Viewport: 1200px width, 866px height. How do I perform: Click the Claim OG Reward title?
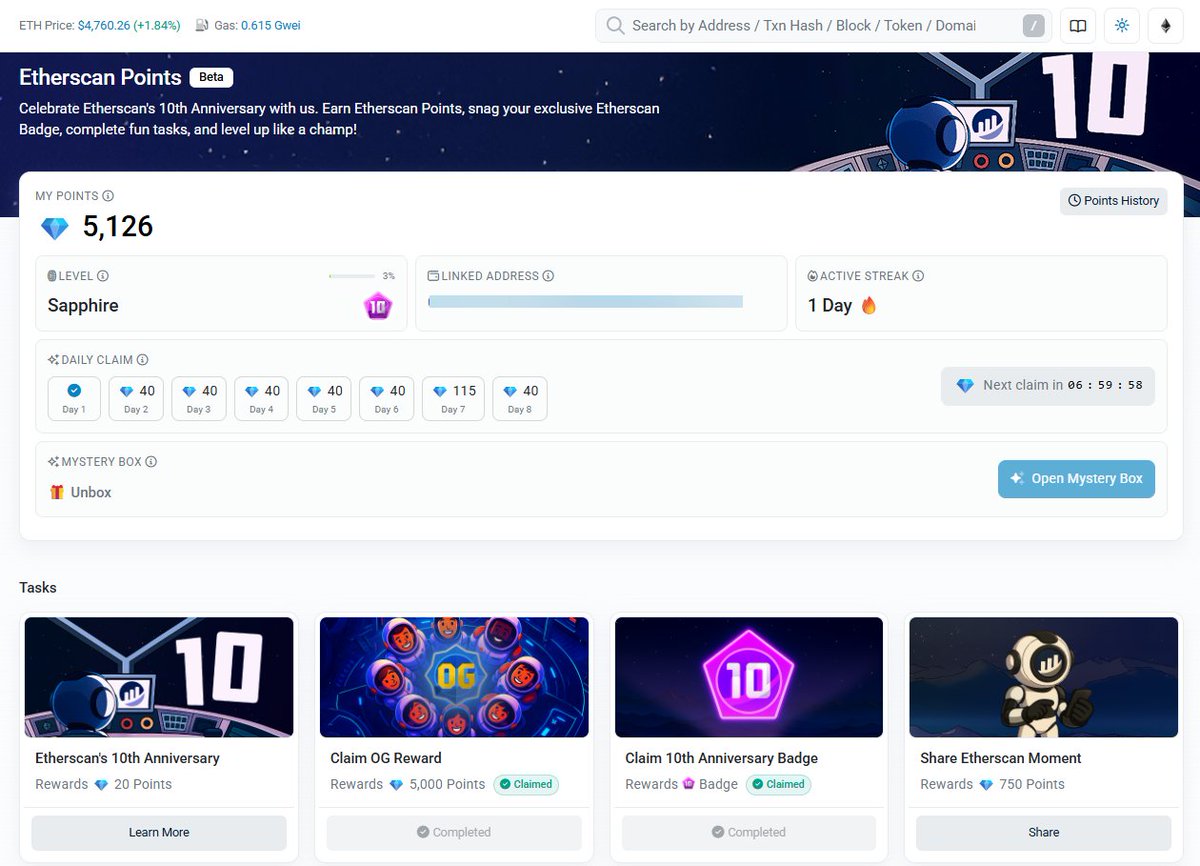point(386,759)
